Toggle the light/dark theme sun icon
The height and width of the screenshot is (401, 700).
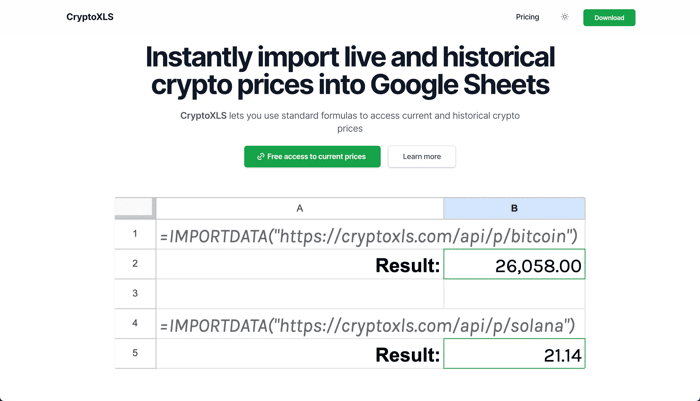565,17
